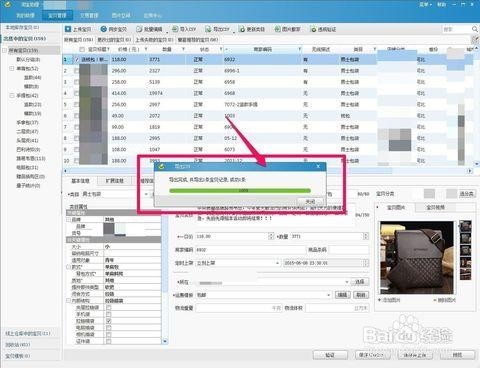The width and height of the screenshot is (480, 368).
Task: Select the third small product thumbnail beside main image
Action: pyautogui.click(x=465, y=250)
